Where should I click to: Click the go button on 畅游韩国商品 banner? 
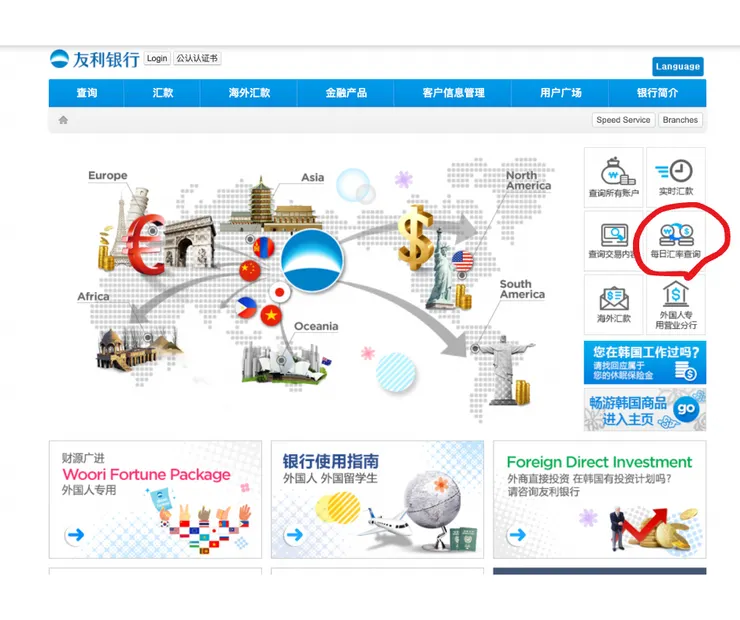[686, 409]
